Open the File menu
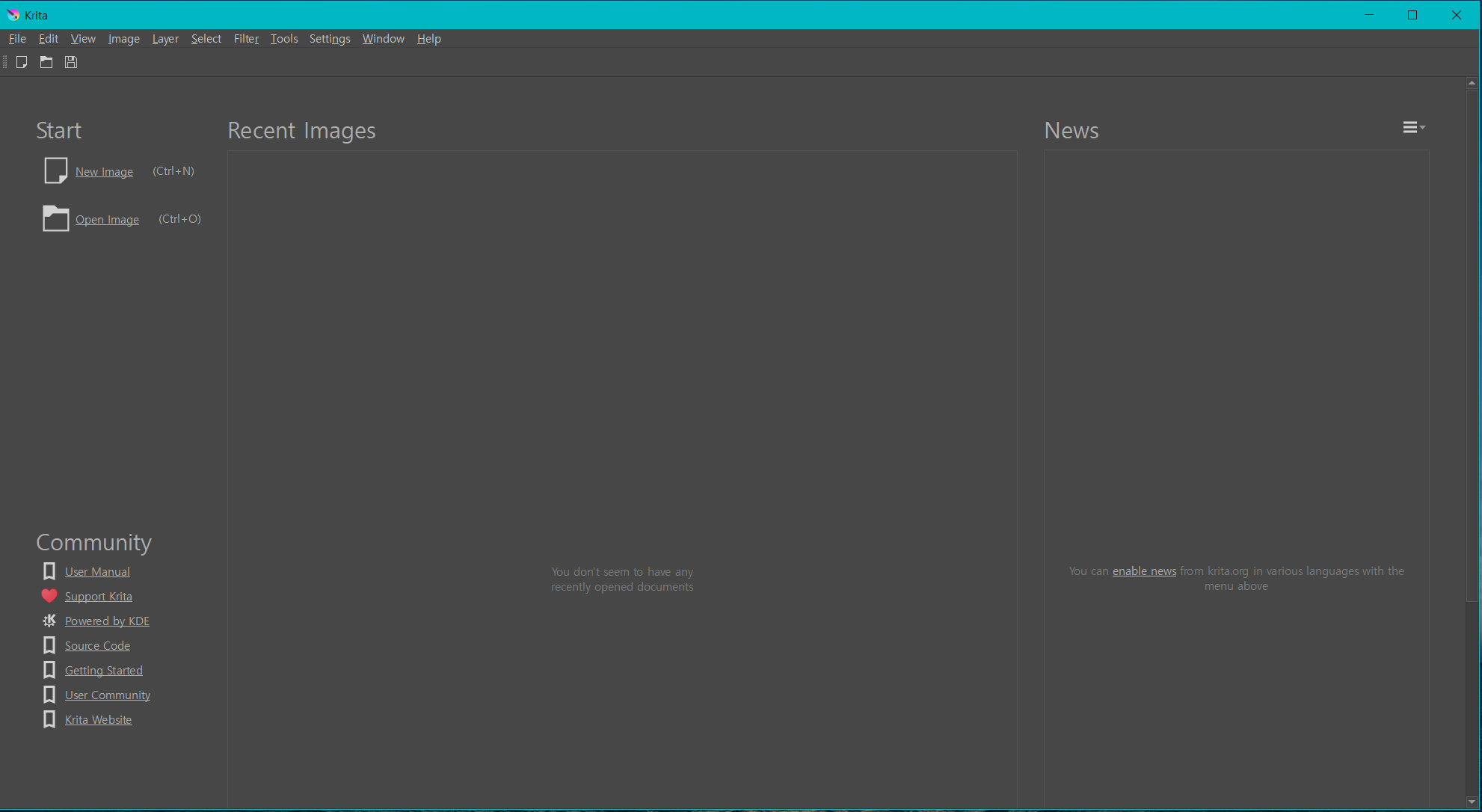The width and height of the screenshot is (1482, 812). coord(17,39)
